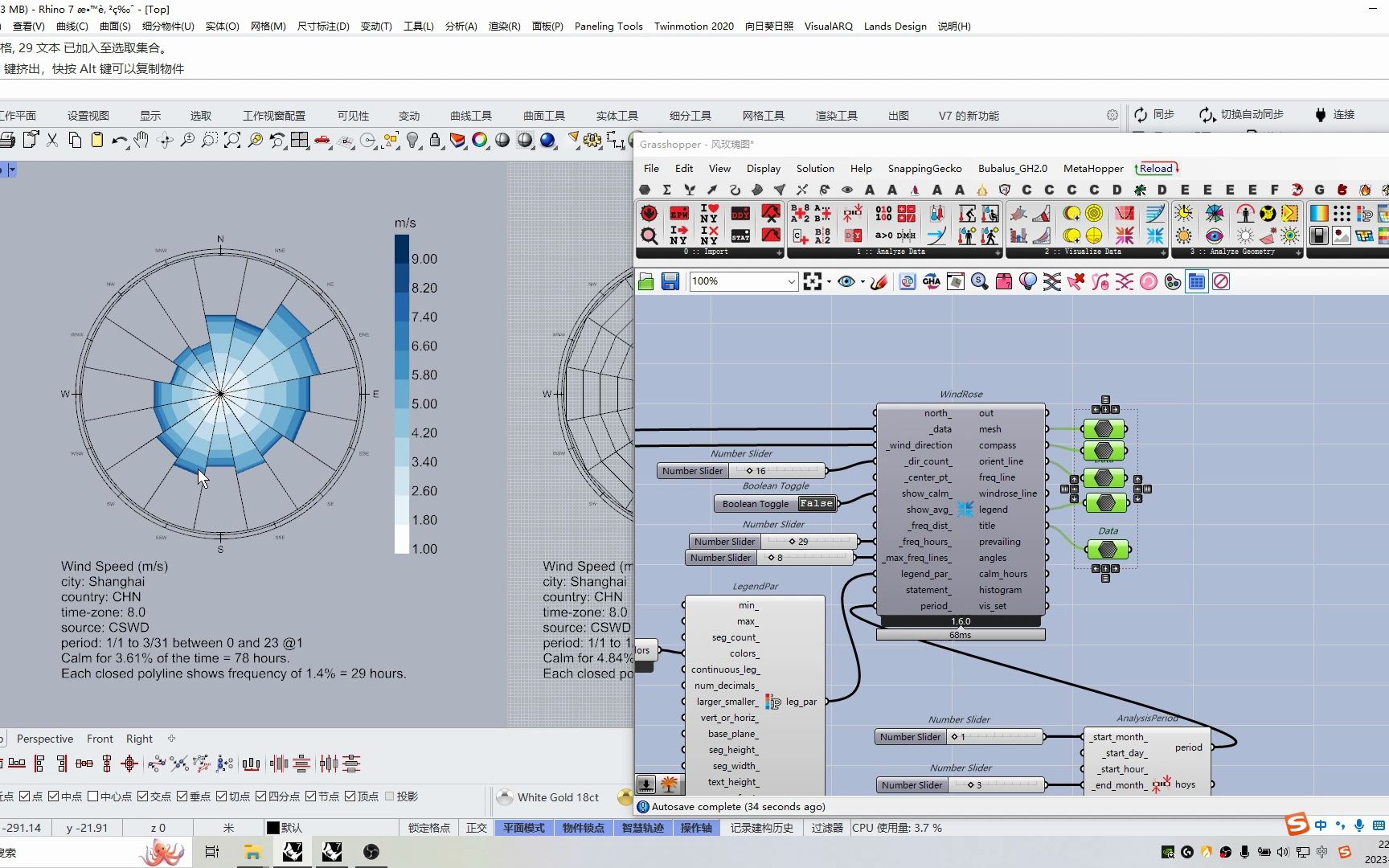Click the Zoom Extents icon
The image size is (1389, 868).
point(231,140)
